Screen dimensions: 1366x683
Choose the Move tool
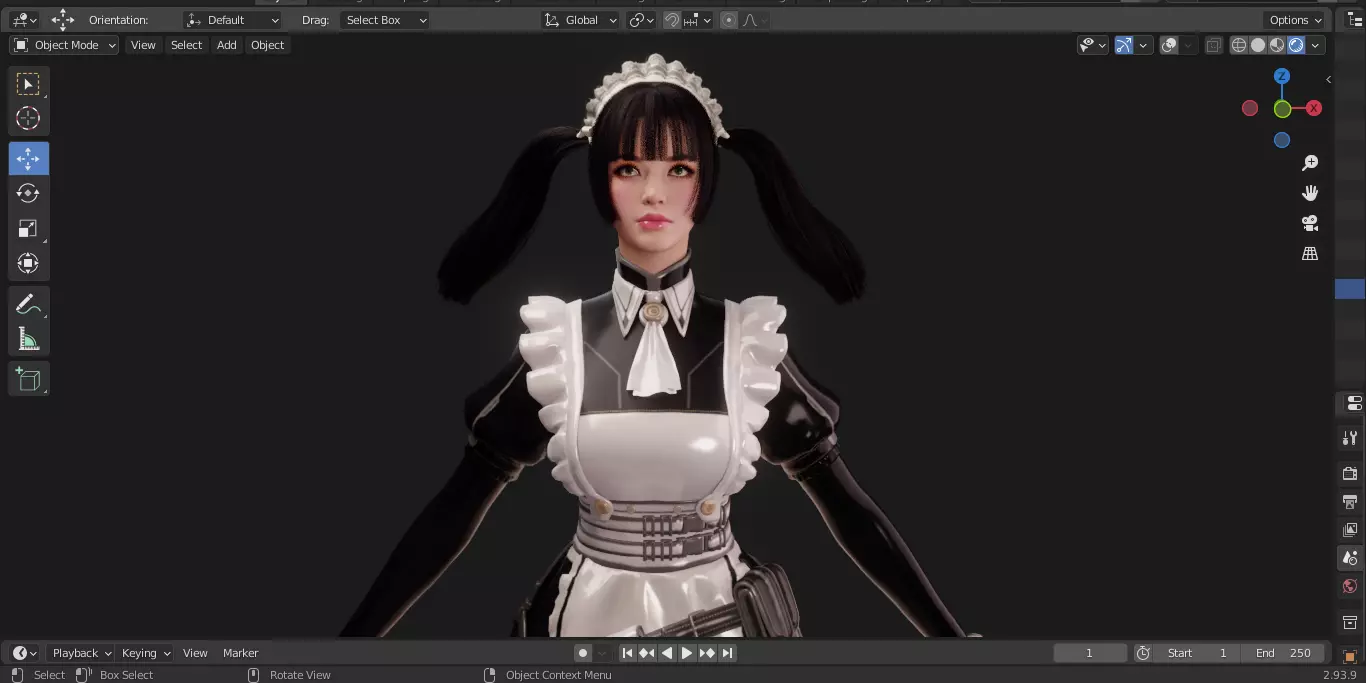click(28, 159)
